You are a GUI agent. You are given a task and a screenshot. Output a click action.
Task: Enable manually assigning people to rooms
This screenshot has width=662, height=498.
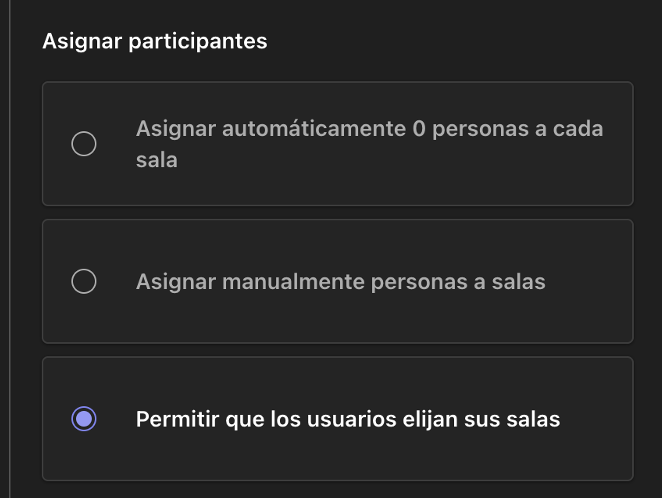tap(84, 282)
